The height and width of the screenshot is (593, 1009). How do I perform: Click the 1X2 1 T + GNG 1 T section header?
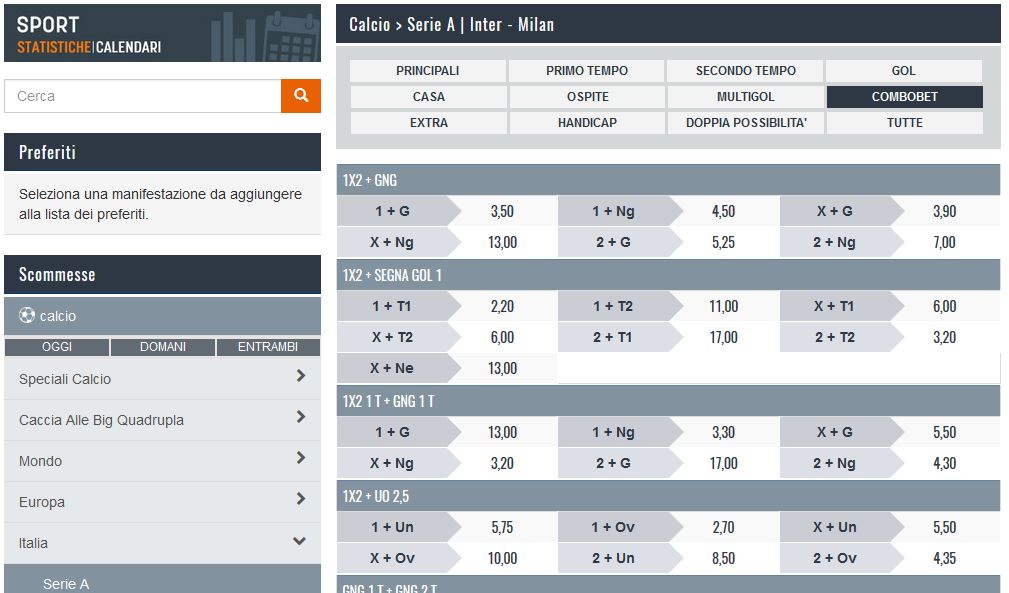pos(669,401)
